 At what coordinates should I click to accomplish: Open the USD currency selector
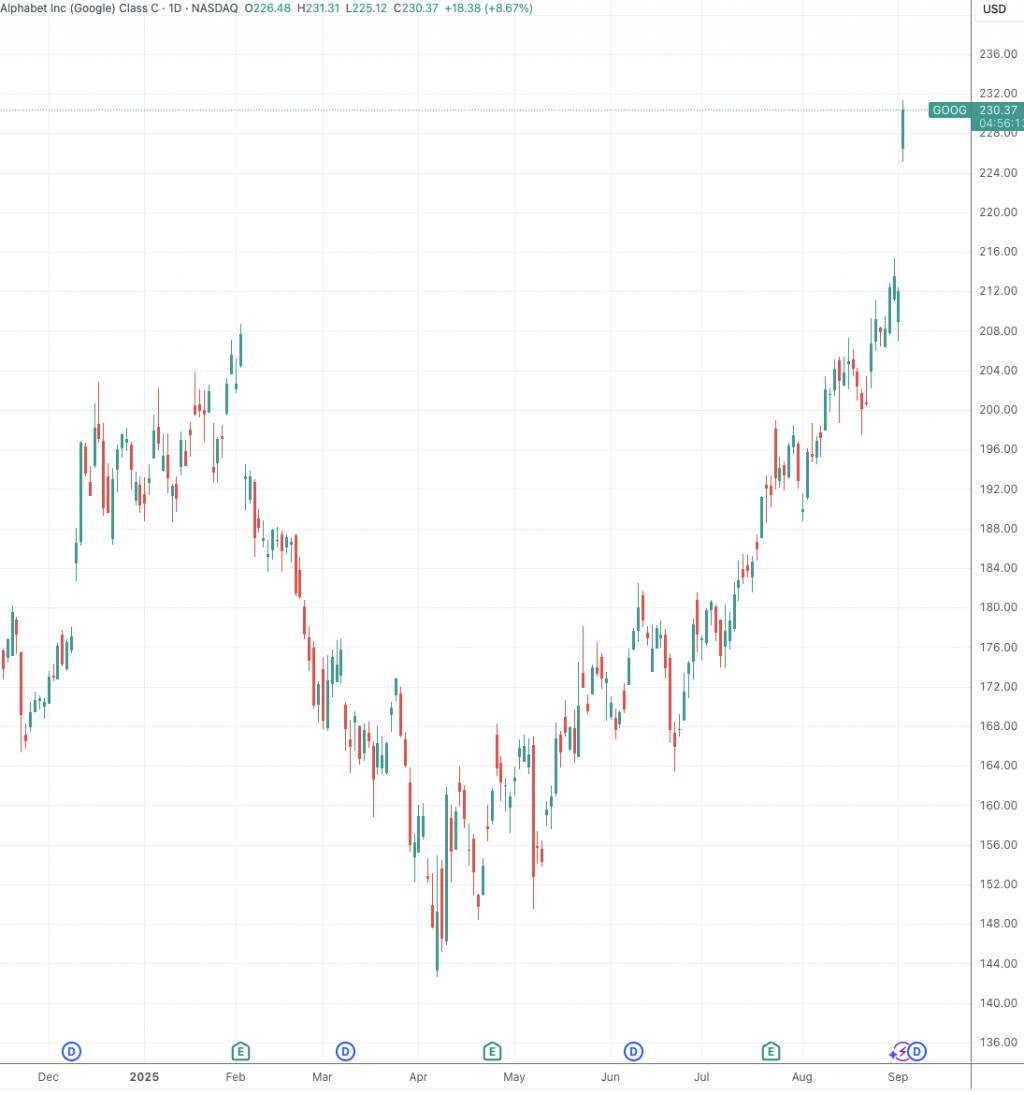click(995, 9)
